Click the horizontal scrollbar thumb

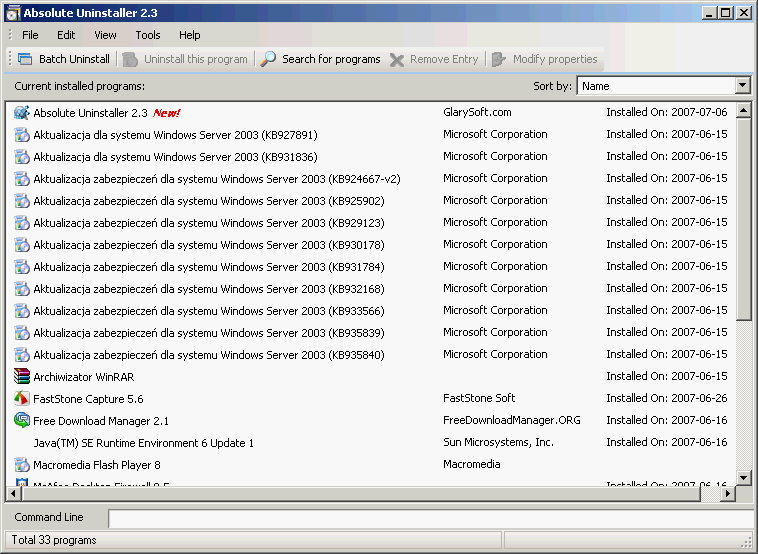click(x=360, y=494)
